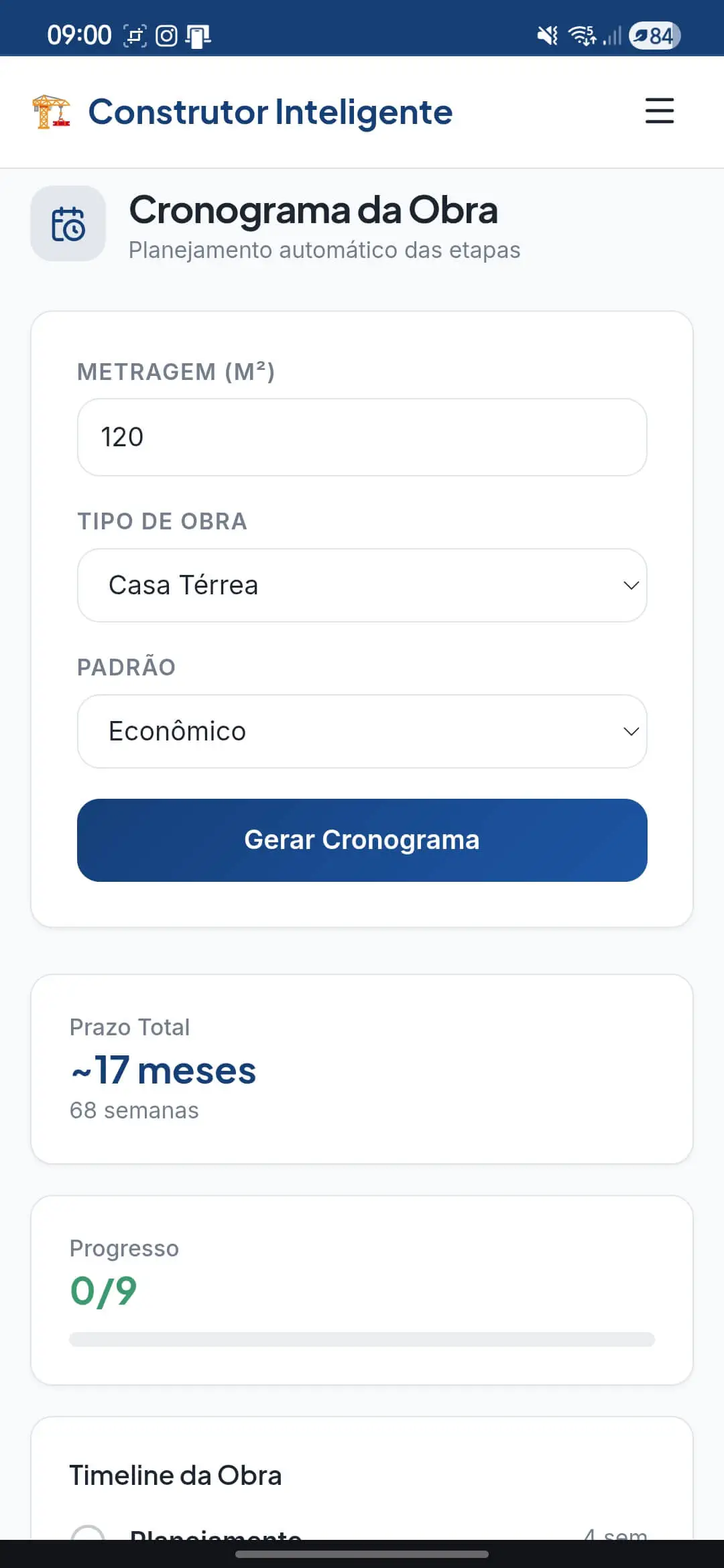Tap the Timeline da Obra heading
Image resolution: width=724 pixels, height=1568 pixels.
(x=176, y=1475)
